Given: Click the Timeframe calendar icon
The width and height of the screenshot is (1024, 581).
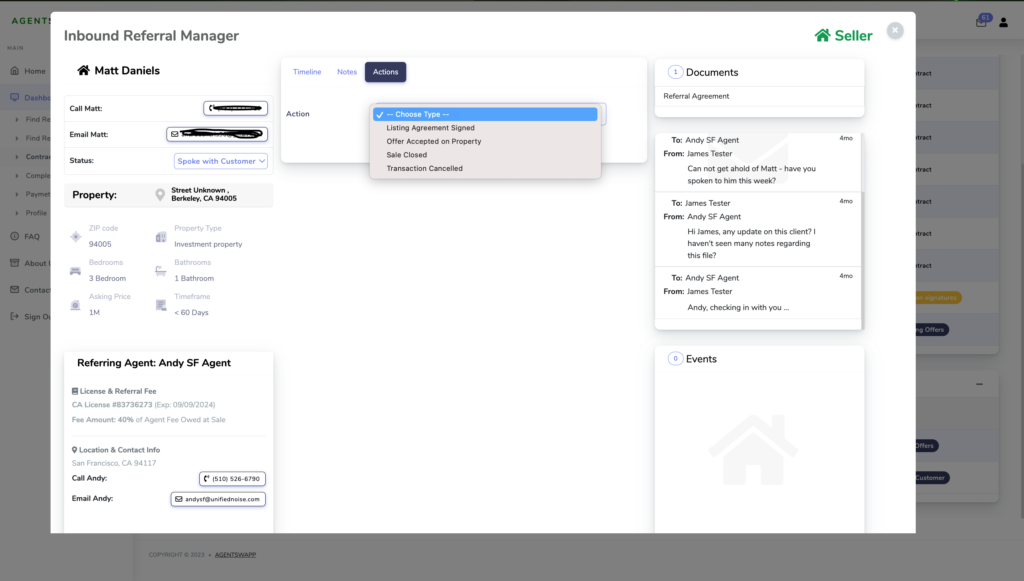Looking at the screenshot, I should point(161,305).
